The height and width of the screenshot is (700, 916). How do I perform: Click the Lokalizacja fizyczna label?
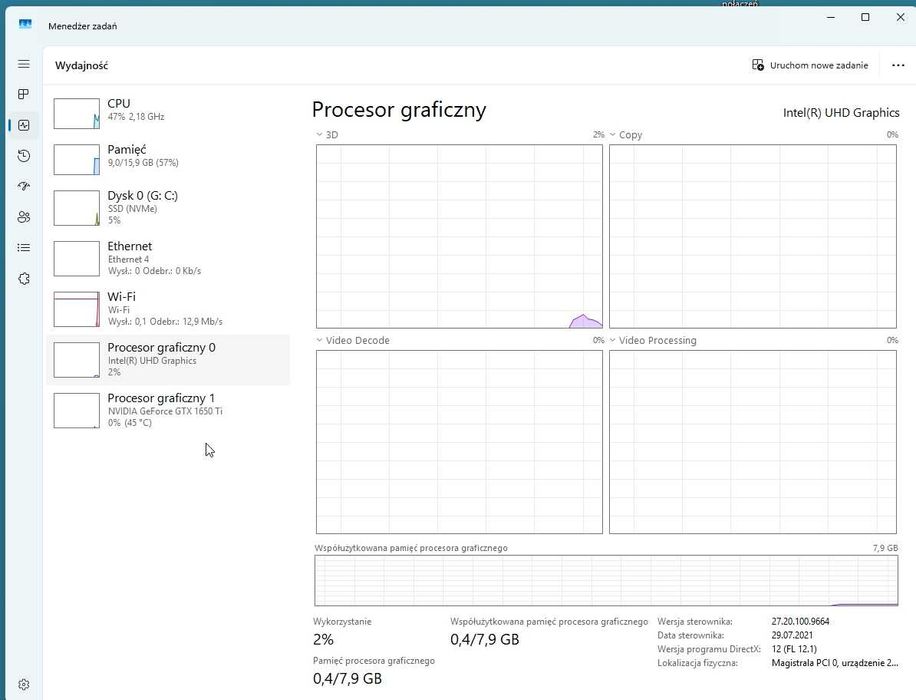698,663
